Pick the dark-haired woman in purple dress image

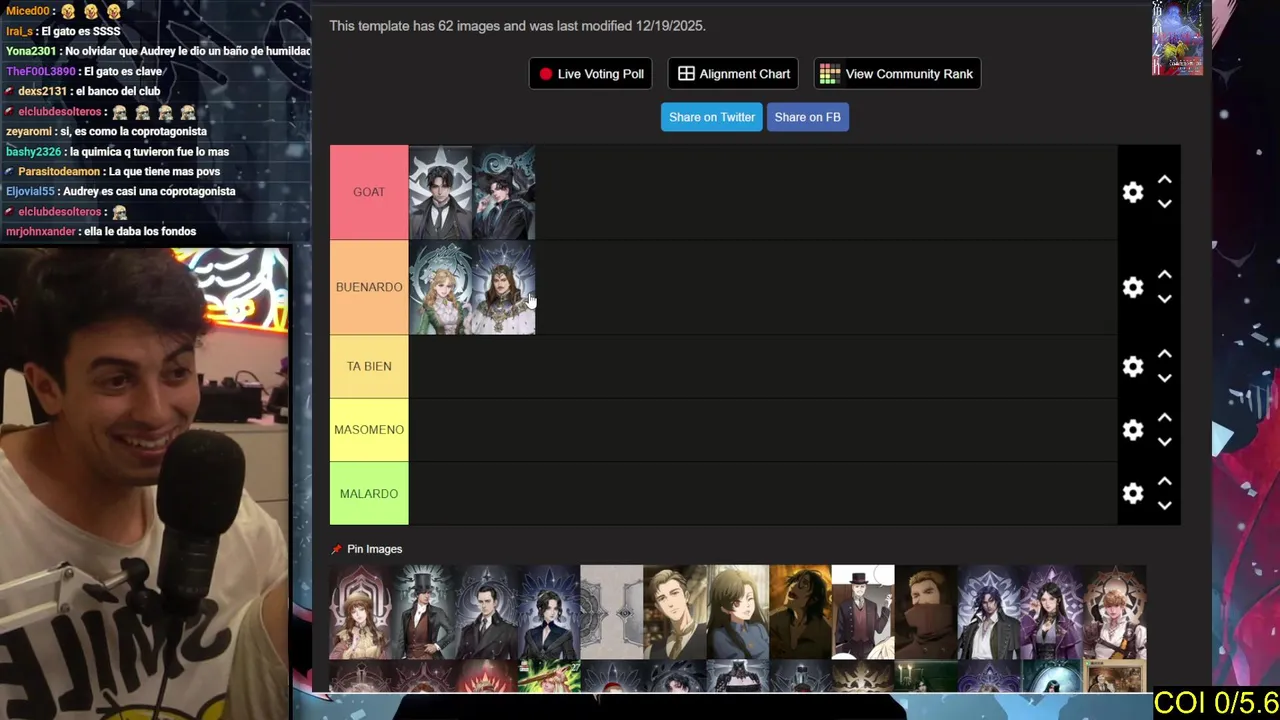(1051, 612)
